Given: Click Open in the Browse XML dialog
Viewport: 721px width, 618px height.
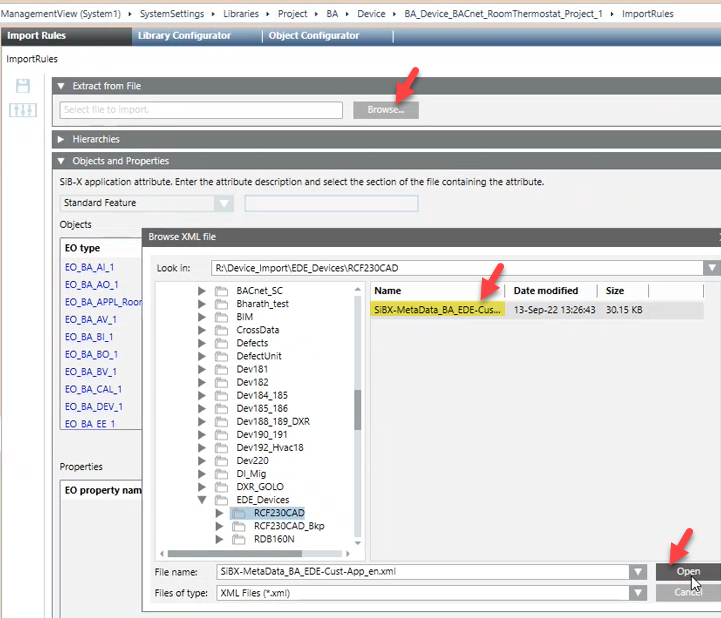Looking at the screenshot, I should coord(688,571).
